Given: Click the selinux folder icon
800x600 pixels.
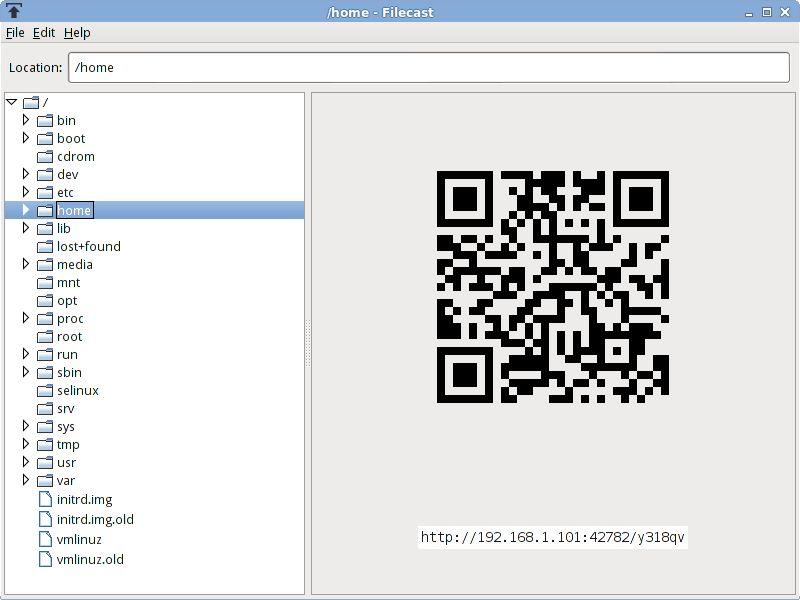Looking at the screenshot, I should [45, 391].
